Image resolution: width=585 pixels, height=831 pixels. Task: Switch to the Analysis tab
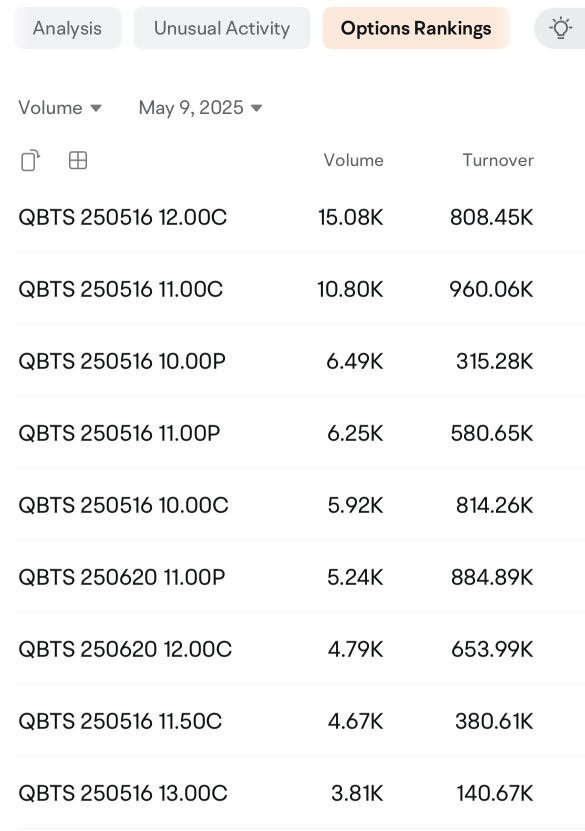[x=67, y=28]
